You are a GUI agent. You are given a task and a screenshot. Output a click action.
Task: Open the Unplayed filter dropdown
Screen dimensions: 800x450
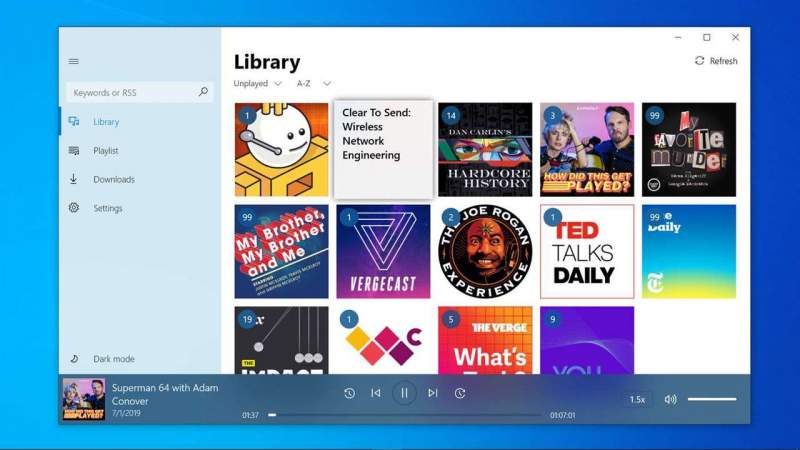tap(258, 83)
